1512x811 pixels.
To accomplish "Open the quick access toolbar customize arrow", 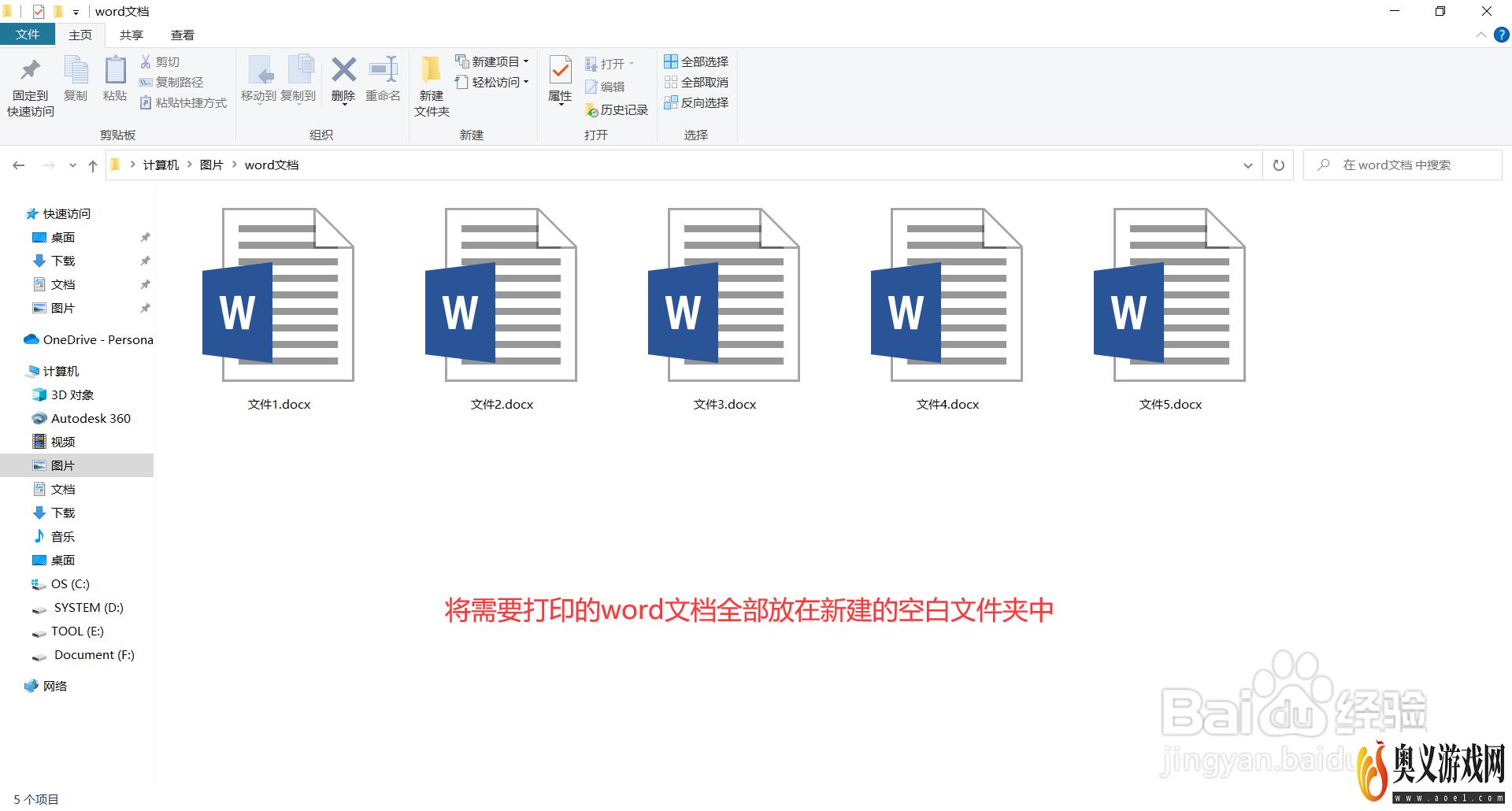I will [76, 12].
